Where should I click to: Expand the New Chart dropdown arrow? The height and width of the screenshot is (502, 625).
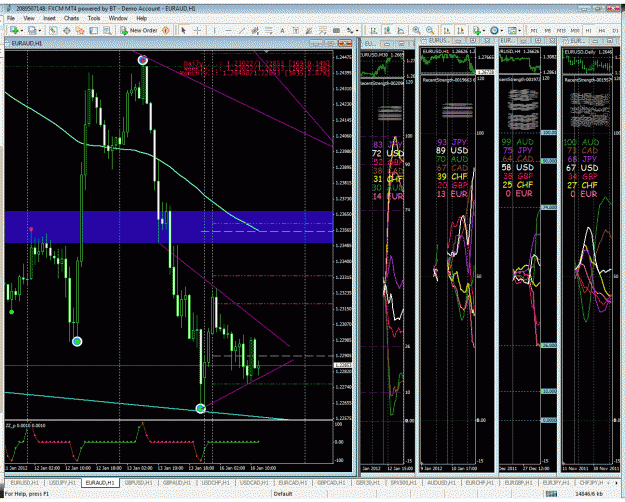[x=21, y=30]
